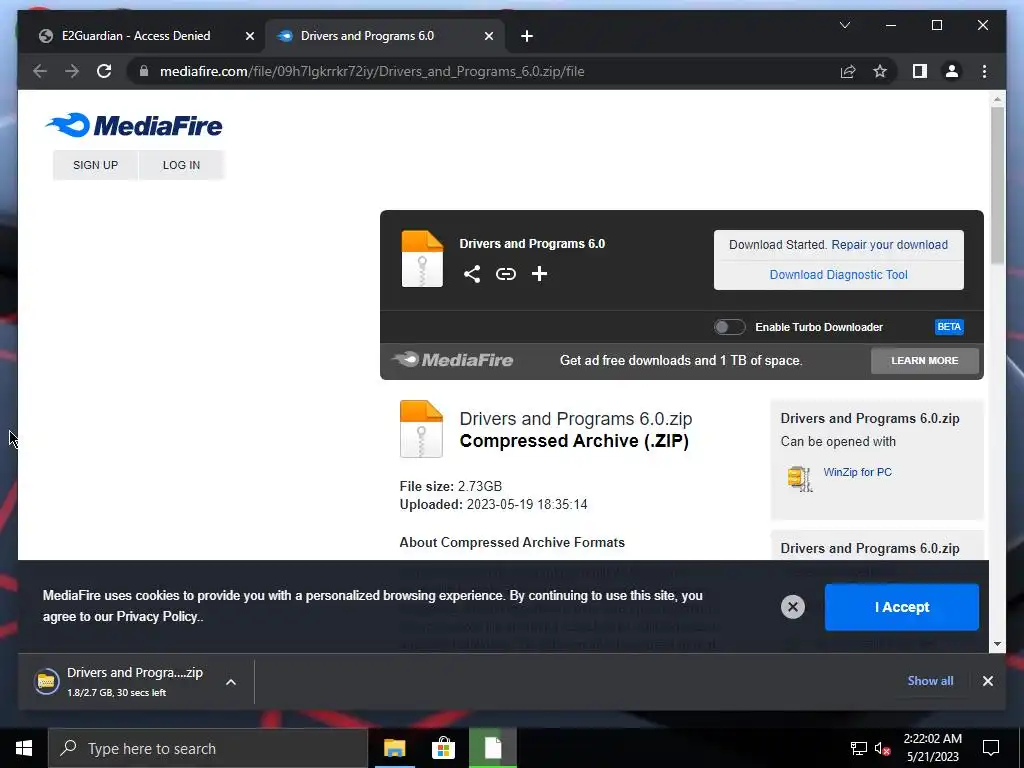Expand the download item options chevron
This screenshot has width=1024, height=768.
point(231,682)
